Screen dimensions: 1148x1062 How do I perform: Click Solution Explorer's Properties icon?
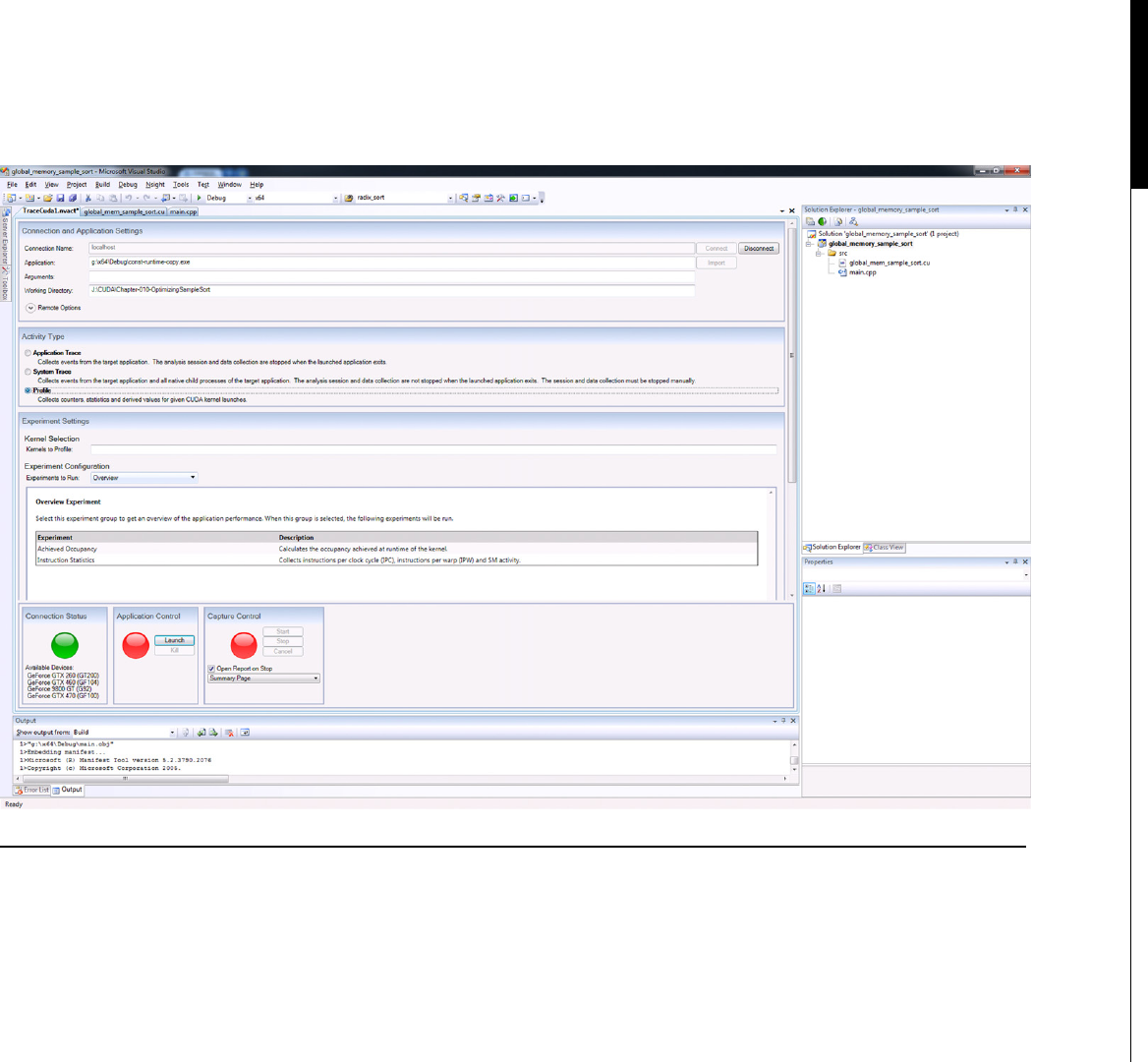pyautogui.click(x=811, y=221)
